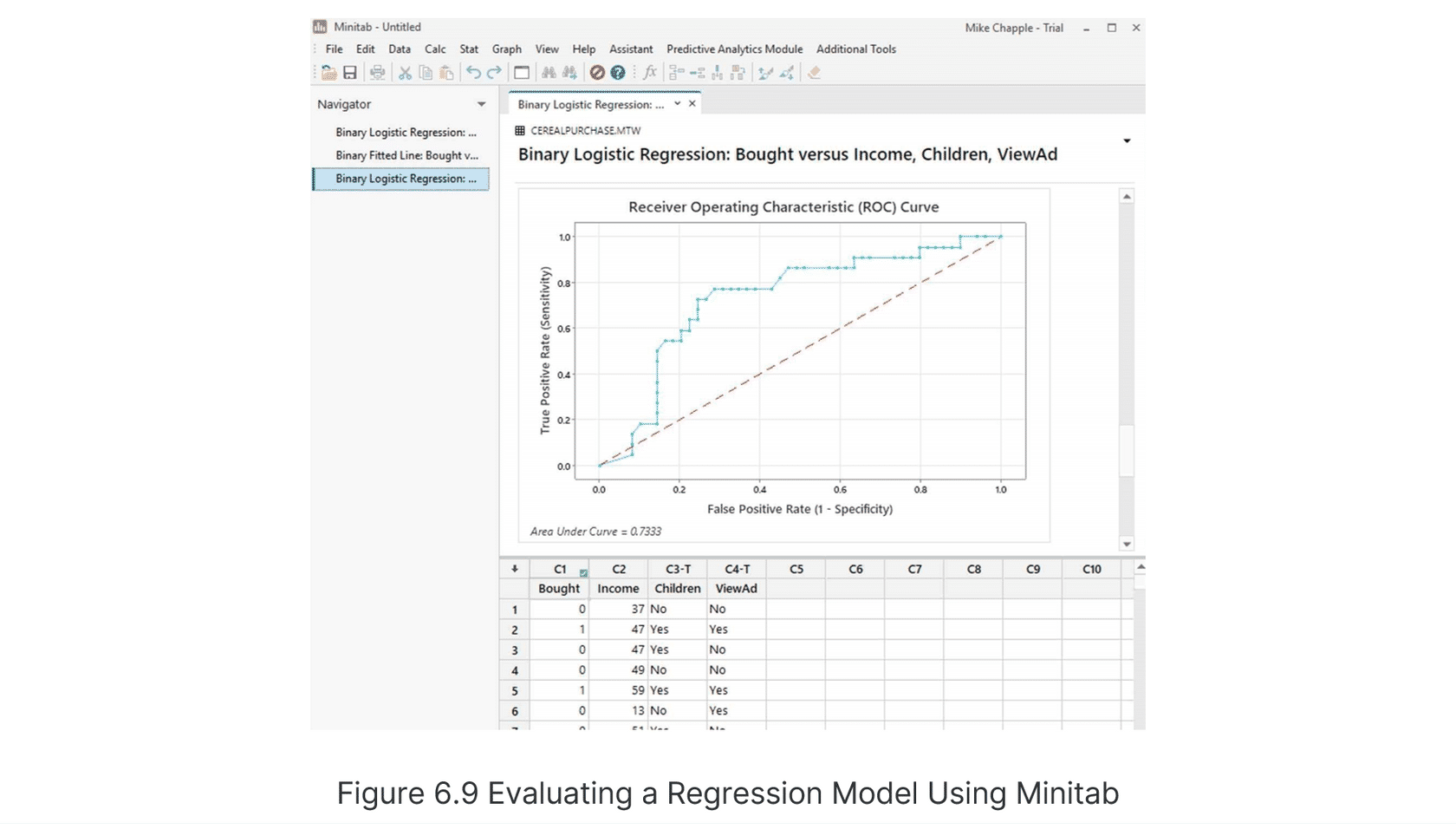Click the second icon right of fx
This screenshot has width=1456, height=829.
[x=698, y=73]
